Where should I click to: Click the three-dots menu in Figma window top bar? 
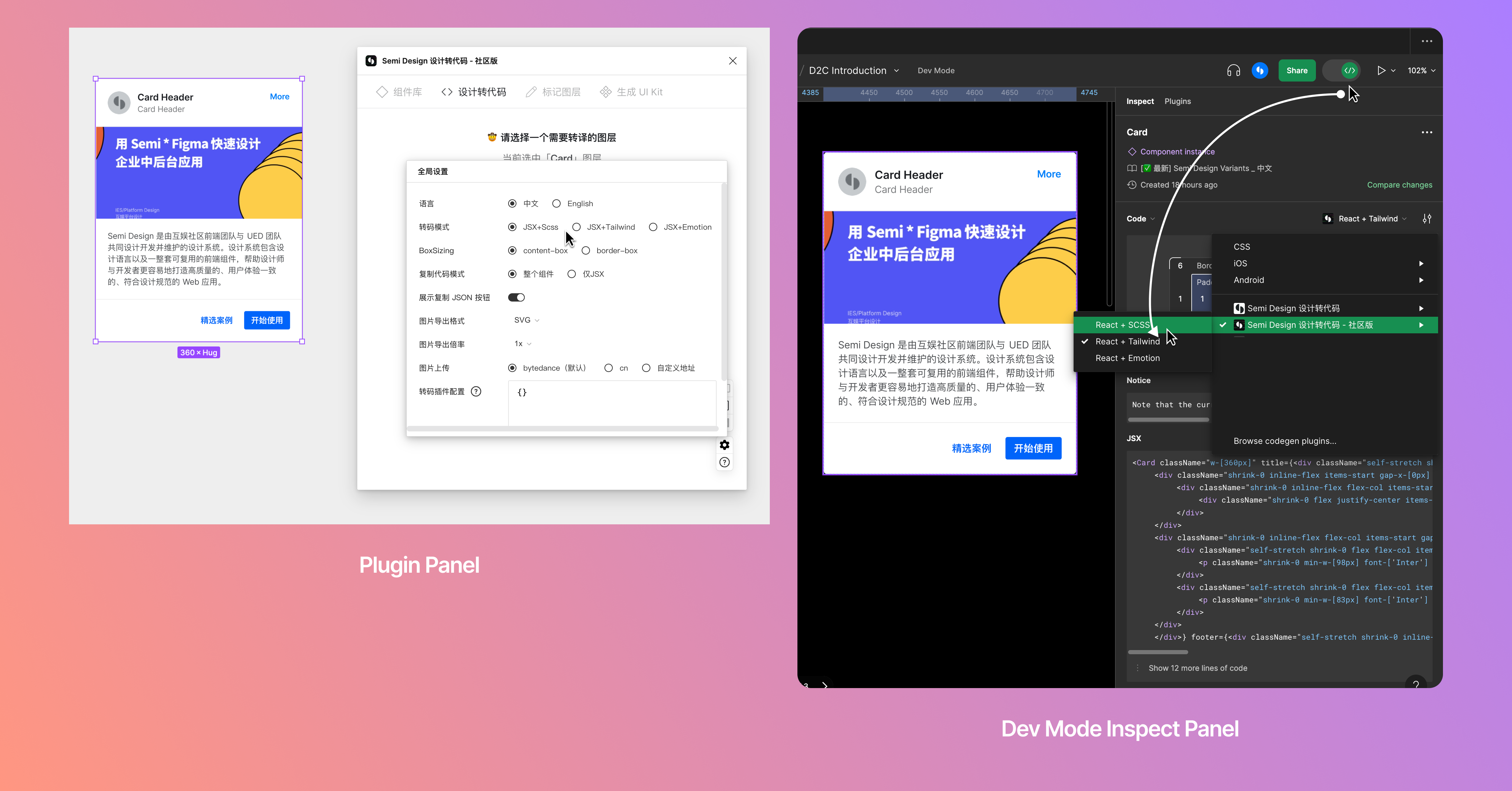point(1427,41)
